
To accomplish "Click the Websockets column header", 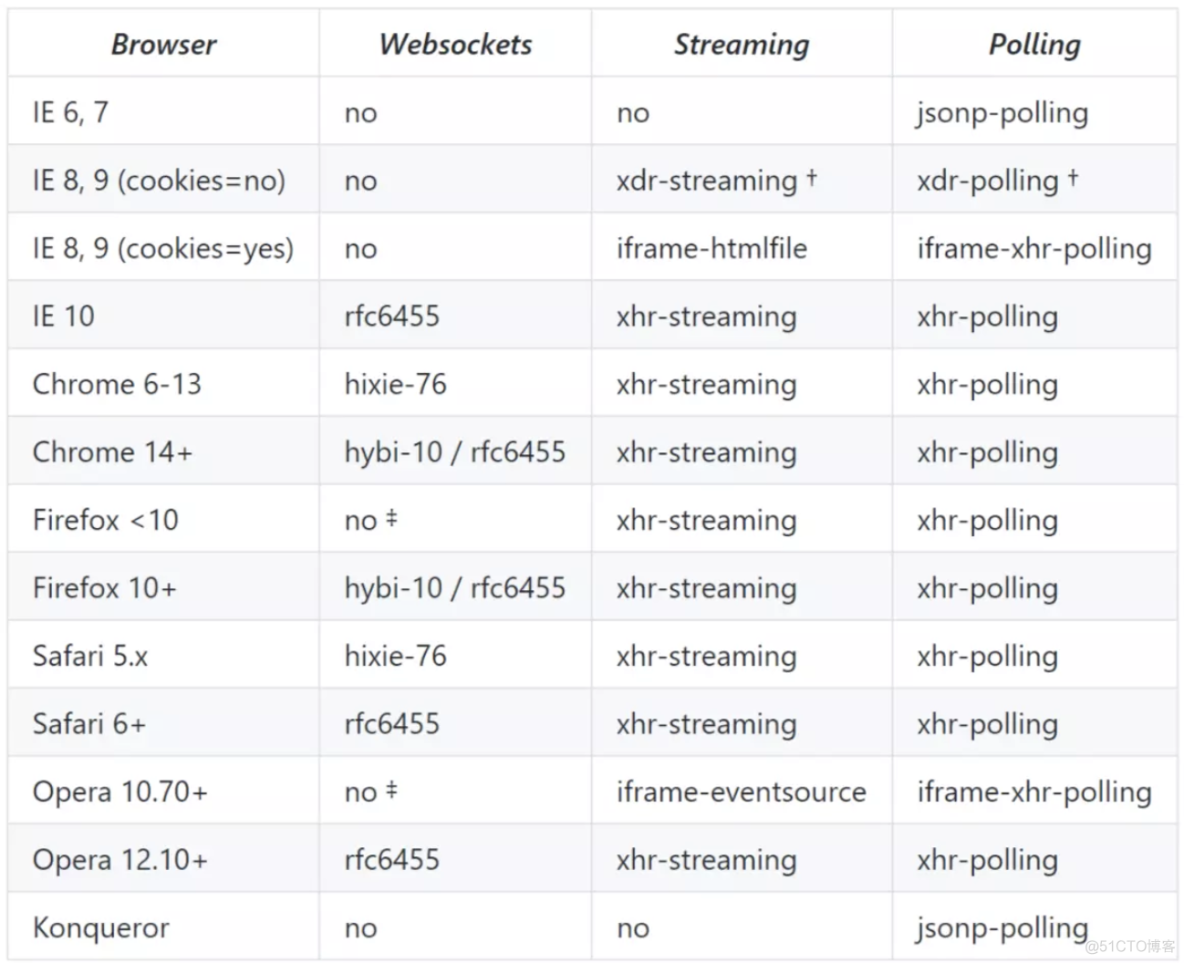I will pyautogui.click(x=455, y=44).
